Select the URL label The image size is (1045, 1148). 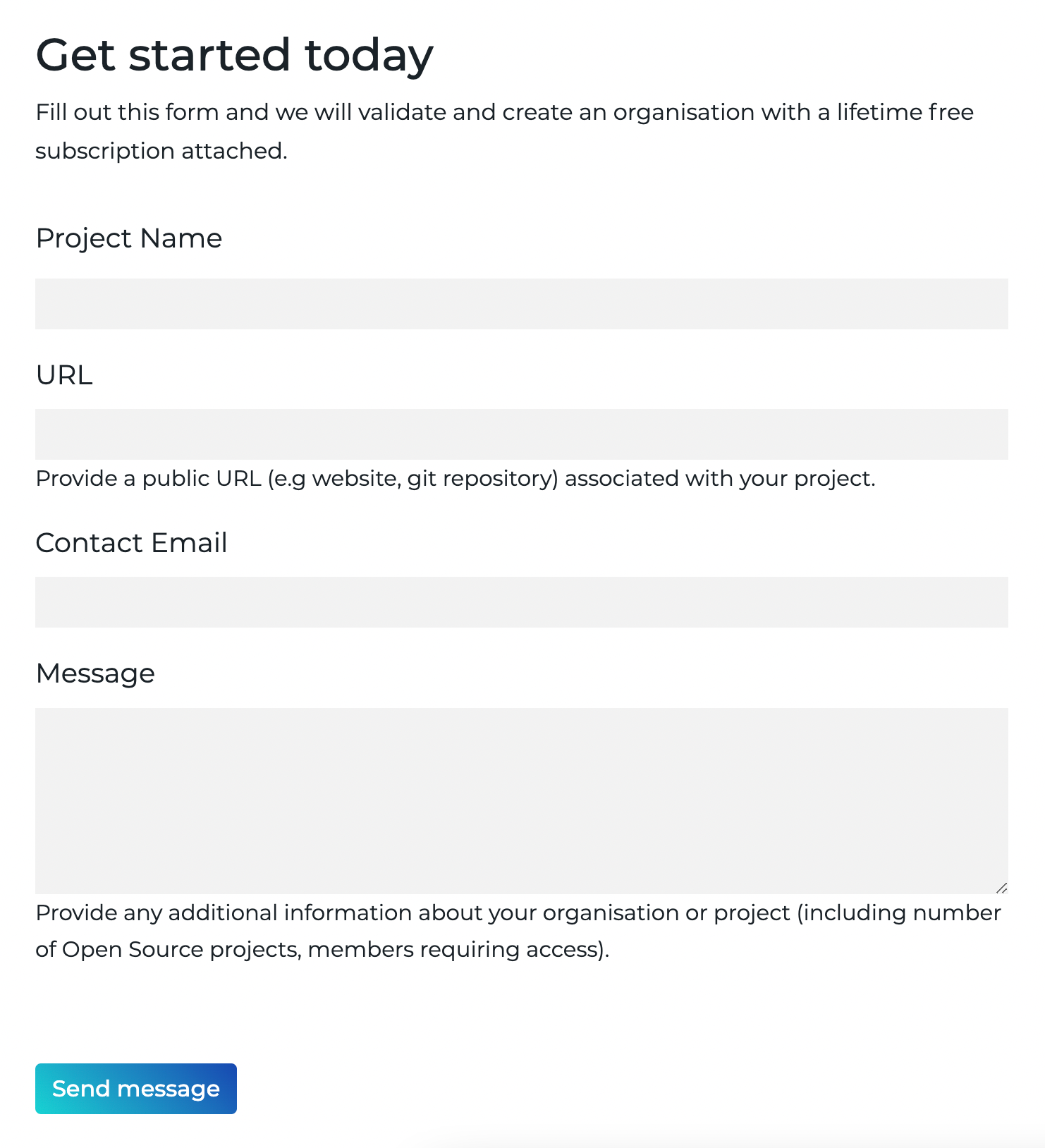64,375
